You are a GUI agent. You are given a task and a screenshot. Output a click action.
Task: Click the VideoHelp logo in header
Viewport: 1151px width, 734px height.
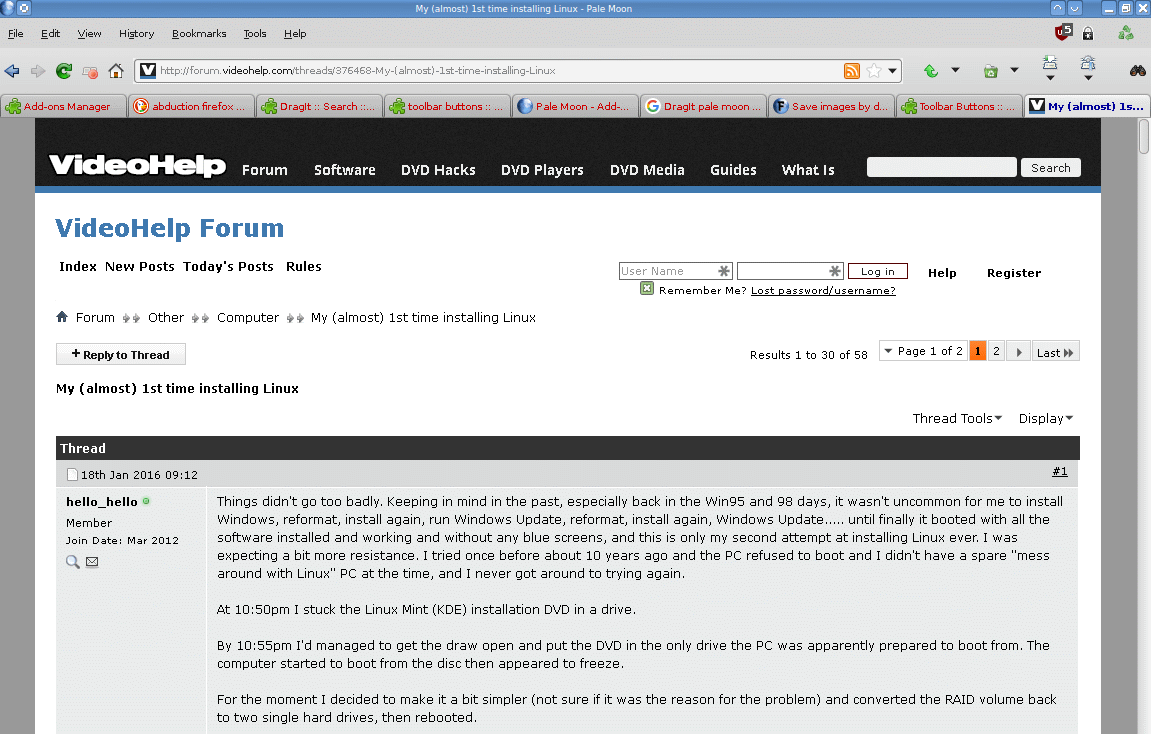coord(137,165)
